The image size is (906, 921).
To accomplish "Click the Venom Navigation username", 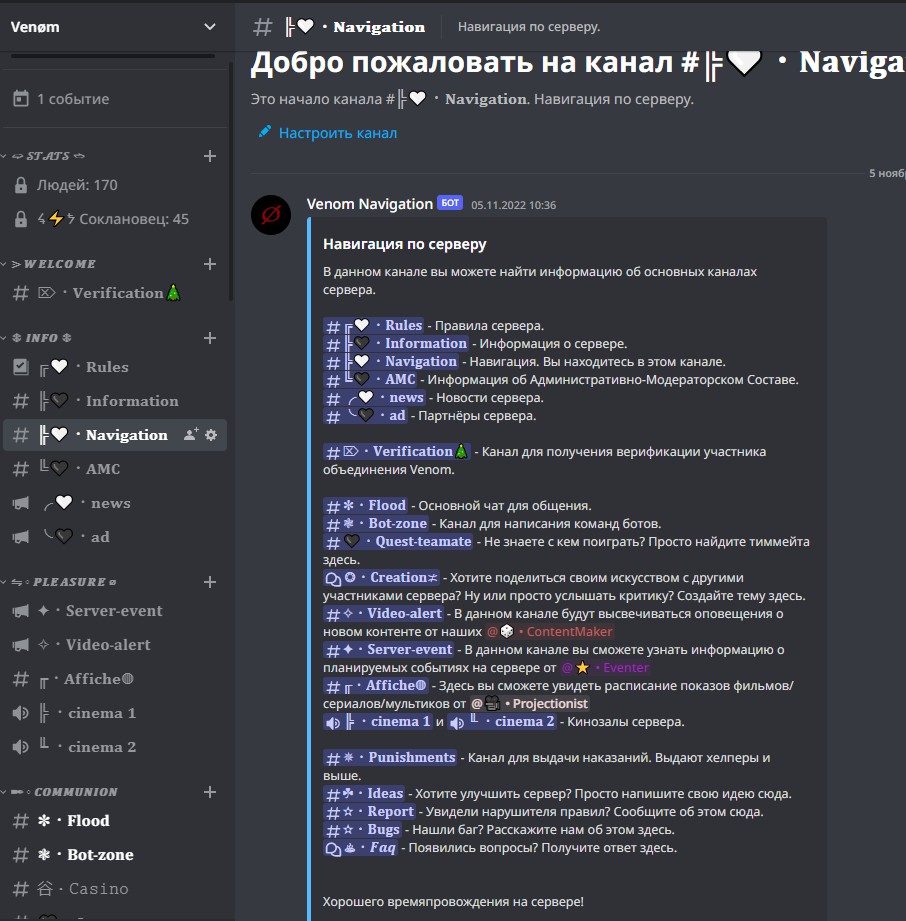I will coord(370,204).
